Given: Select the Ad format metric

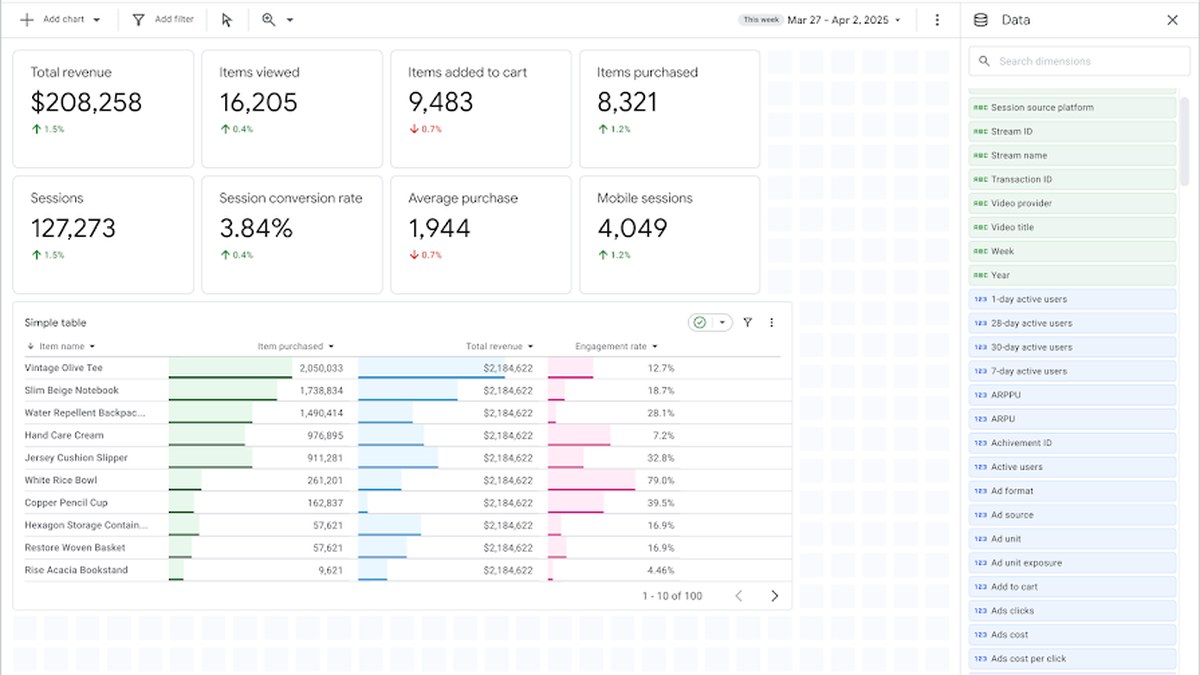Looking at the screenshot, I should click(x=1073, y=491).
